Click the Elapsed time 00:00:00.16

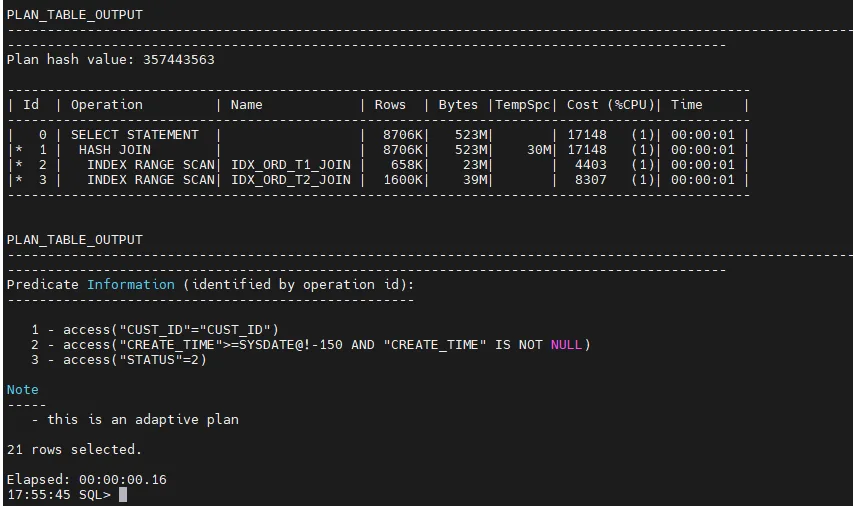(123, 479)
